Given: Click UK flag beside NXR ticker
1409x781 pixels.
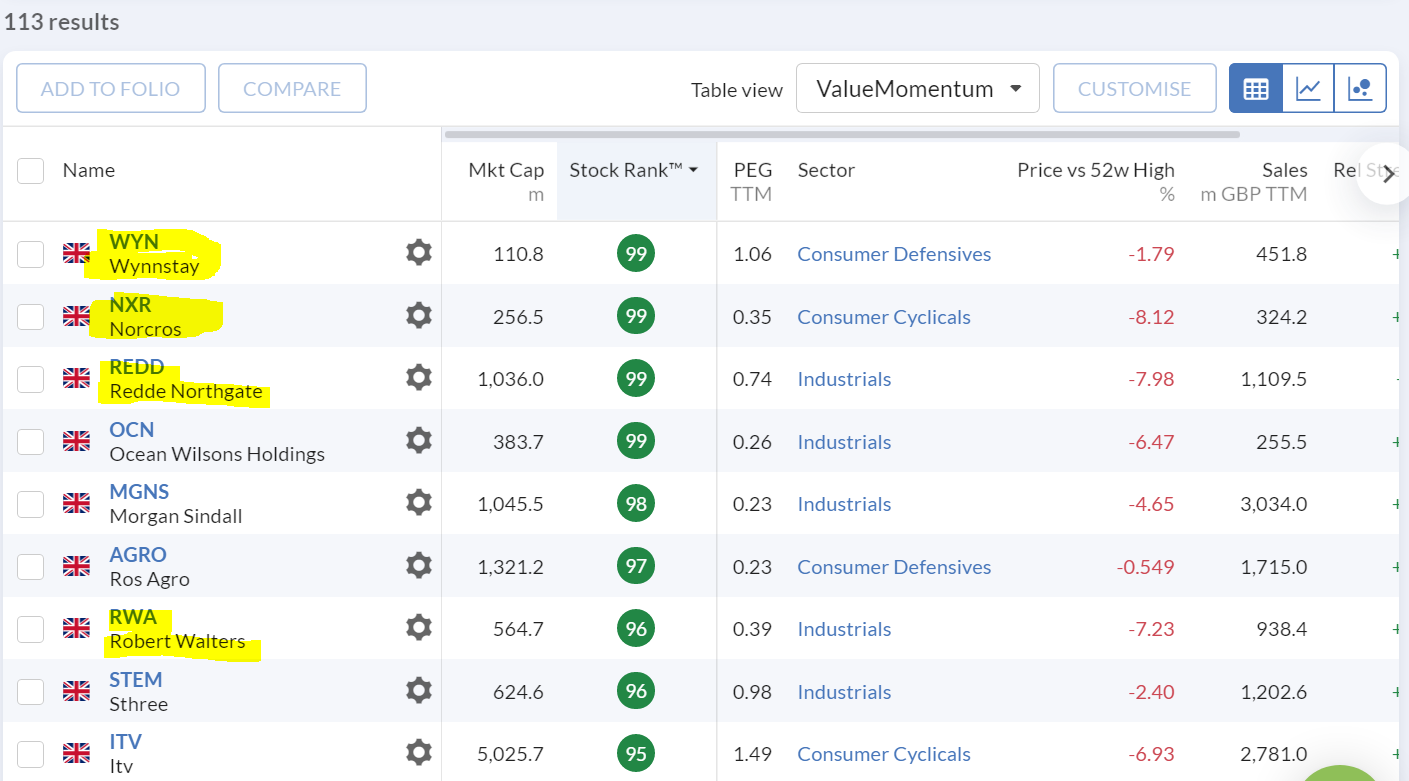Looking at the screenshot, I should [x=76, y=316].
